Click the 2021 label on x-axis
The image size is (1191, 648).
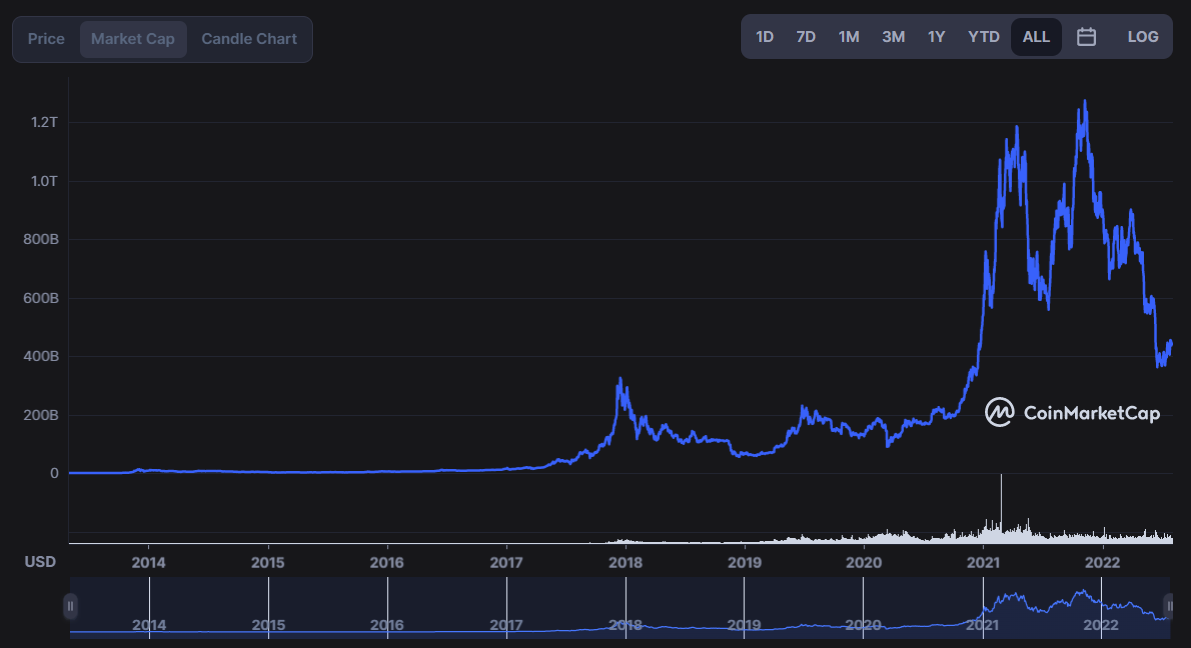click(982, 563)
